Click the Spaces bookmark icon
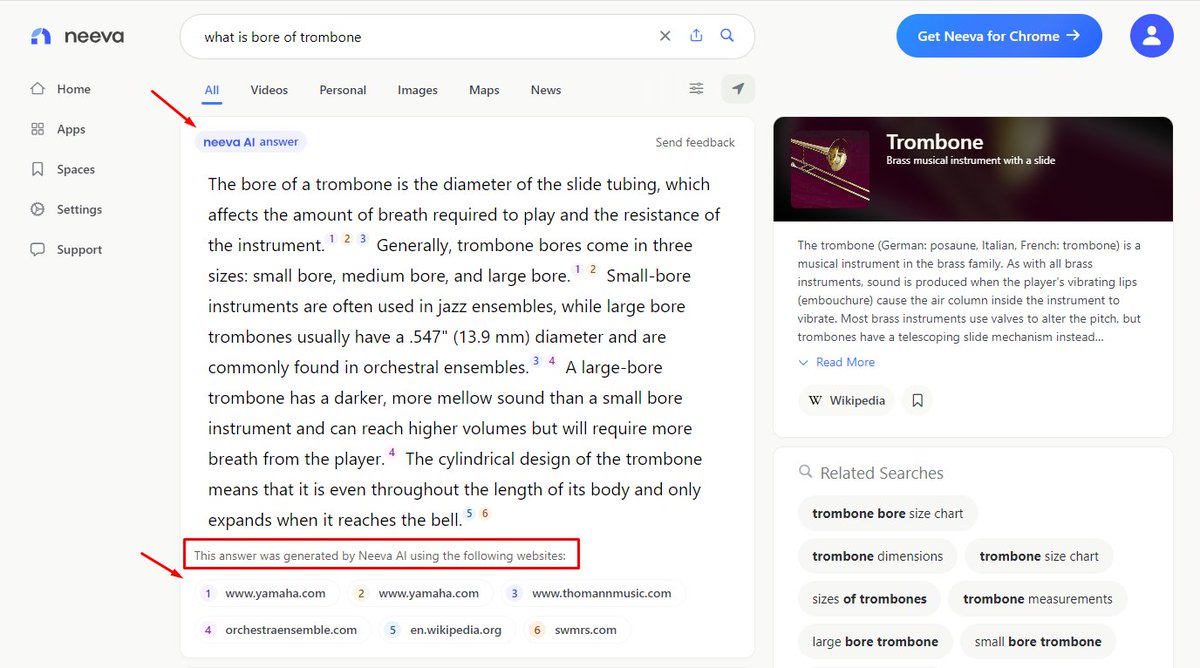This screenshot has height=668, width=1200. pyautogui.click(x=38, y=169)
